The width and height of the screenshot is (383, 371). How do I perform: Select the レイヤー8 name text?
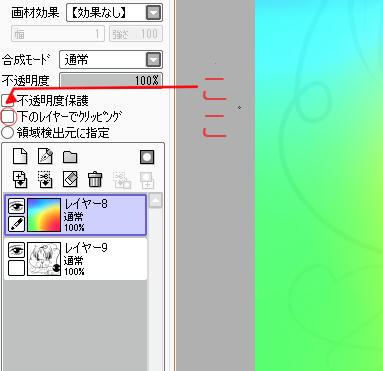tap(86, 204)
